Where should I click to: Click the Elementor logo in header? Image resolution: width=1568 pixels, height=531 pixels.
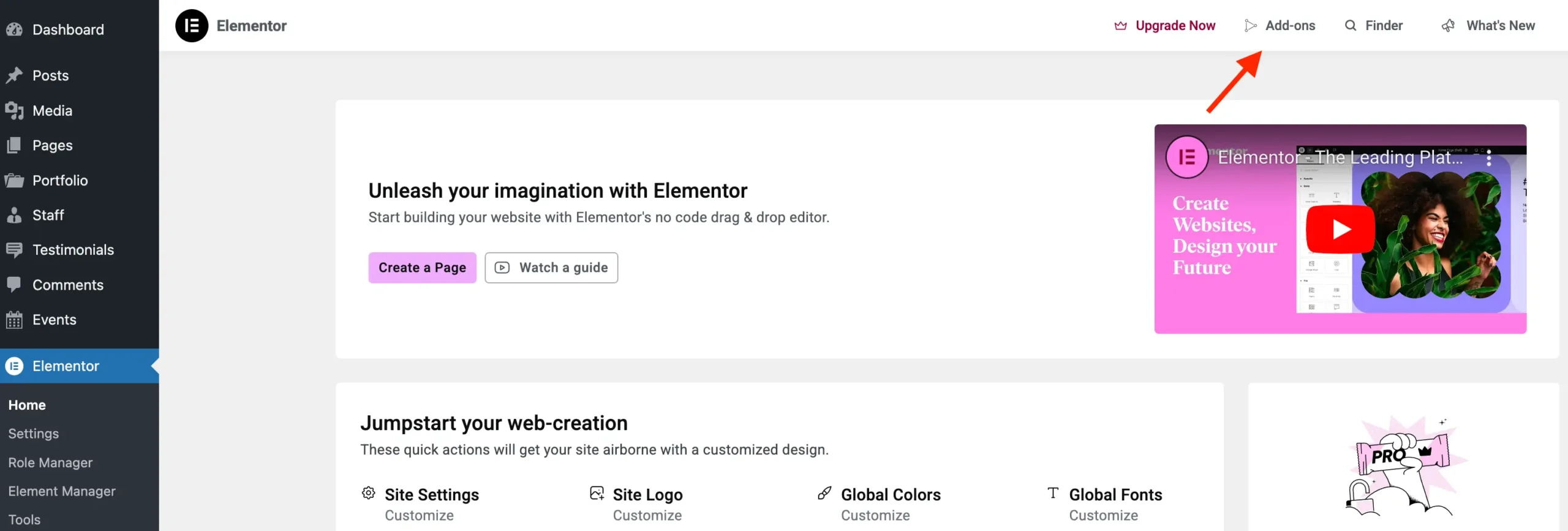pyautogui.click(x=192, y=26)
